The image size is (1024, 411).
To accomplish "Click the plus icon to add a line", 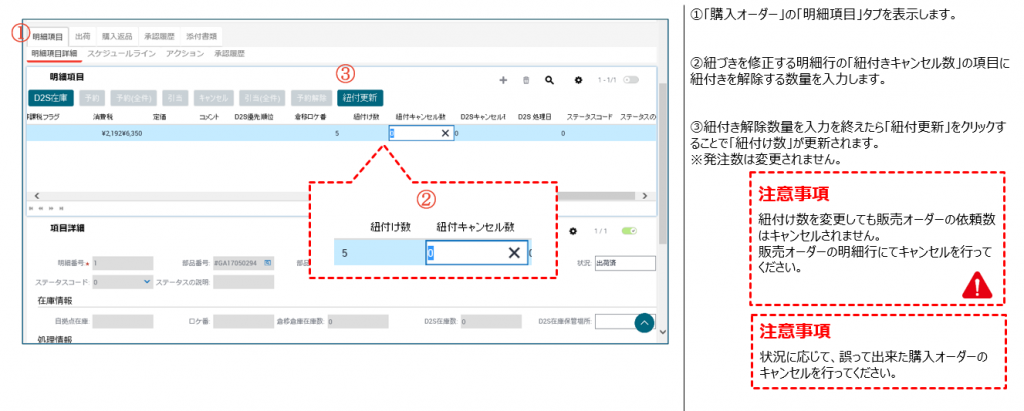I will pos(501,79).
